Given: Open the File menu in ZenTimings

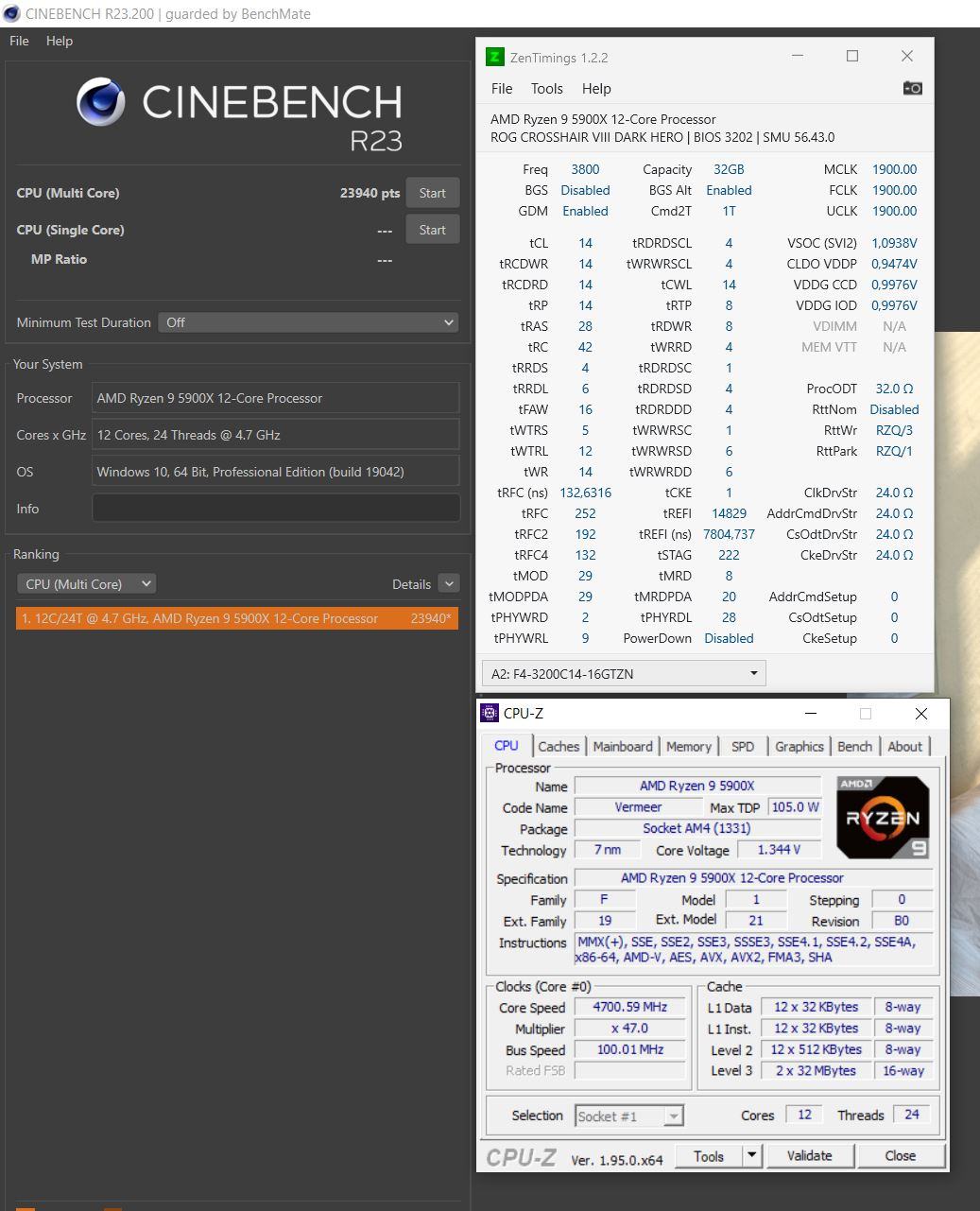Looking at the screenshot, I should point(502,88).
